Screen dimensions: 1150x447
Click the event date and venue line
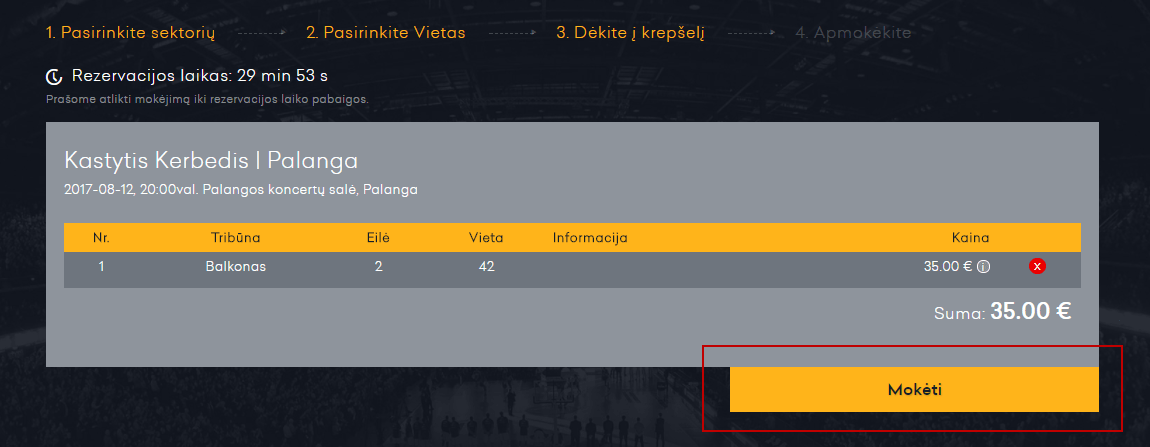241,189
